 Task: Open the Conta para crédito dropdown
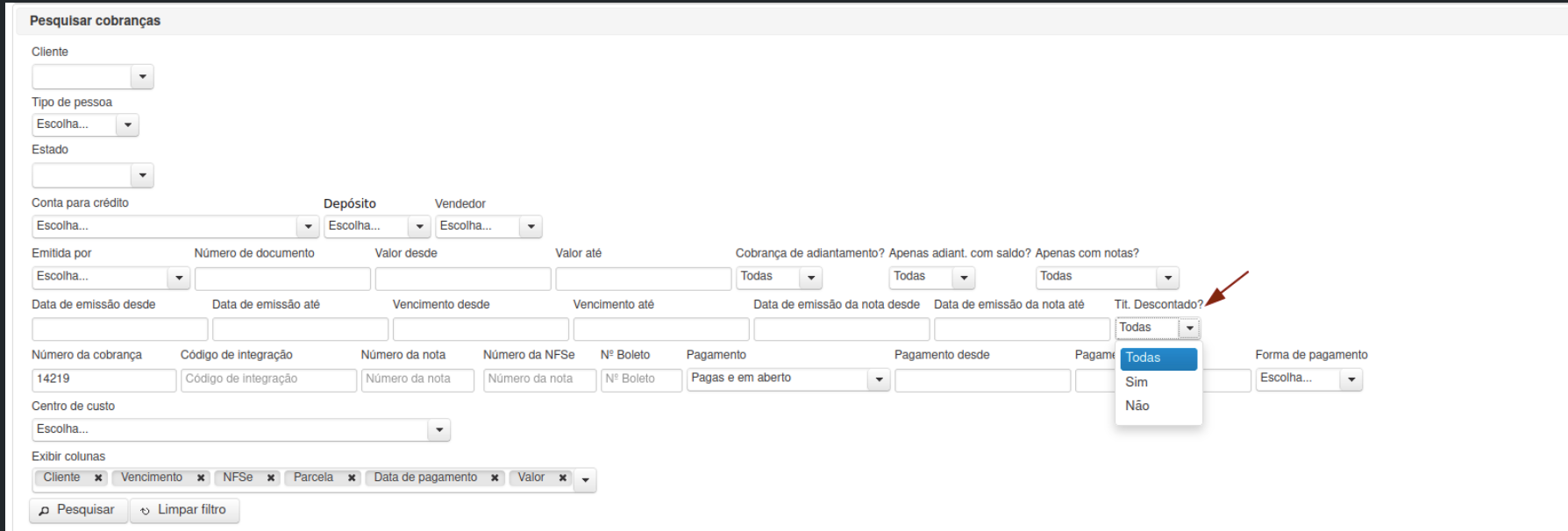pyautogui.click(x=175, y=226)
